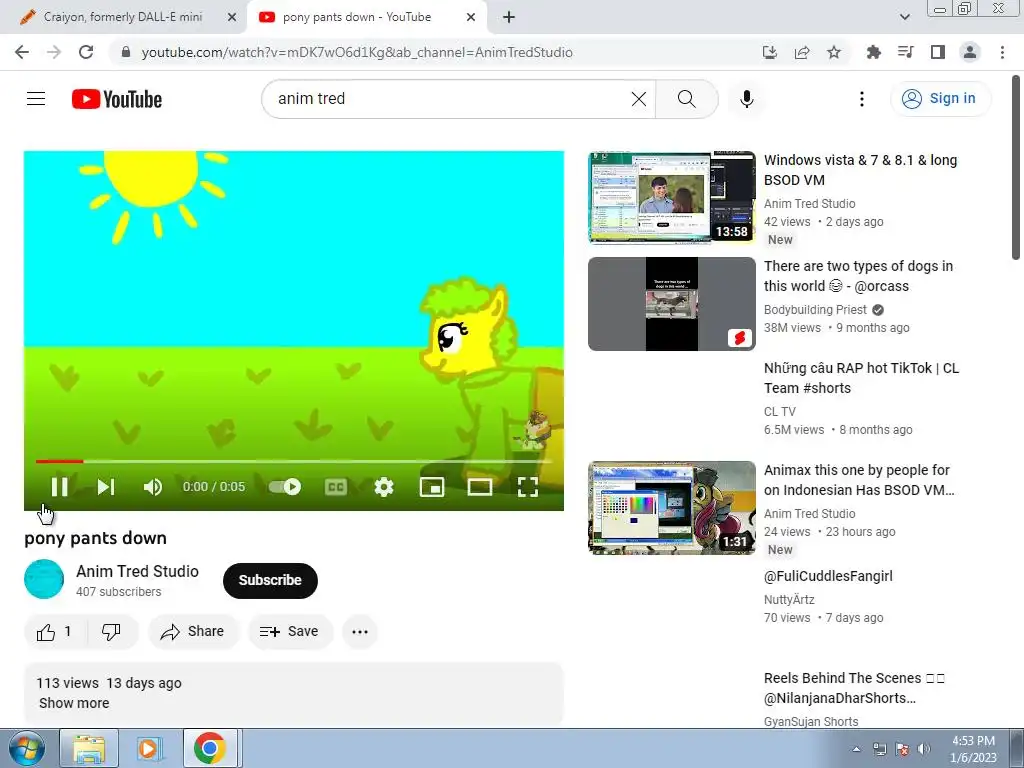Image resolution: width=1024 pixels, height=768 pixels.
Task: Reload the page
Action: tap(86, 52)
